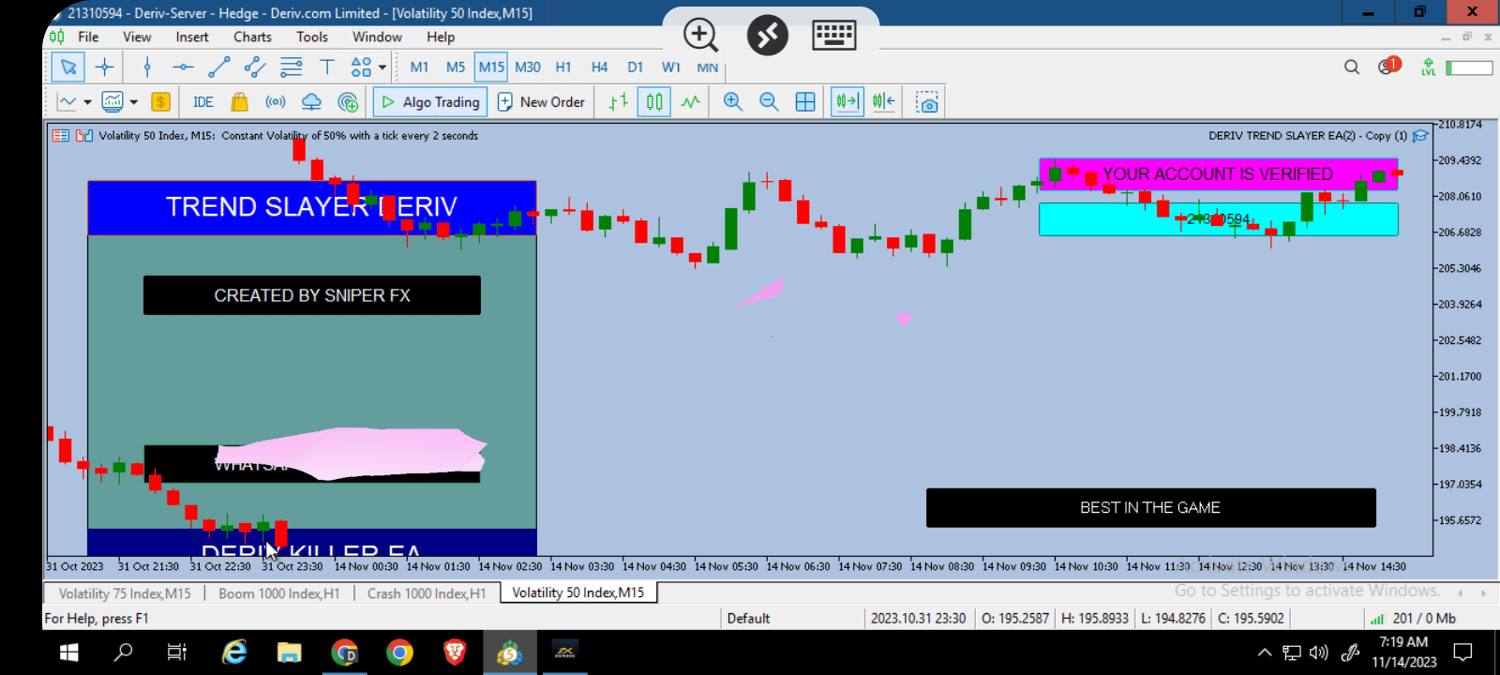Viewport: 1500px width, 675px height.
Task: Open the Signals broadcast icon
Action: pos(275,102)
